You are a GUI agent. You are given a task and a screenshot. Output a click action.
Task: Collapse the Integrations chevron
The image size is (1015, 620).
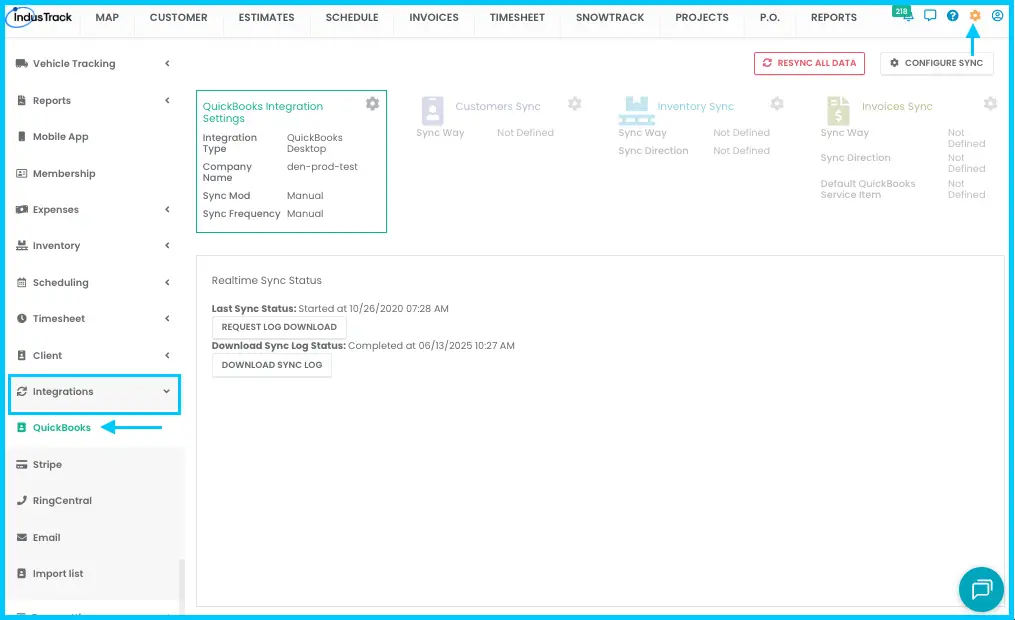tap(166, 392)
